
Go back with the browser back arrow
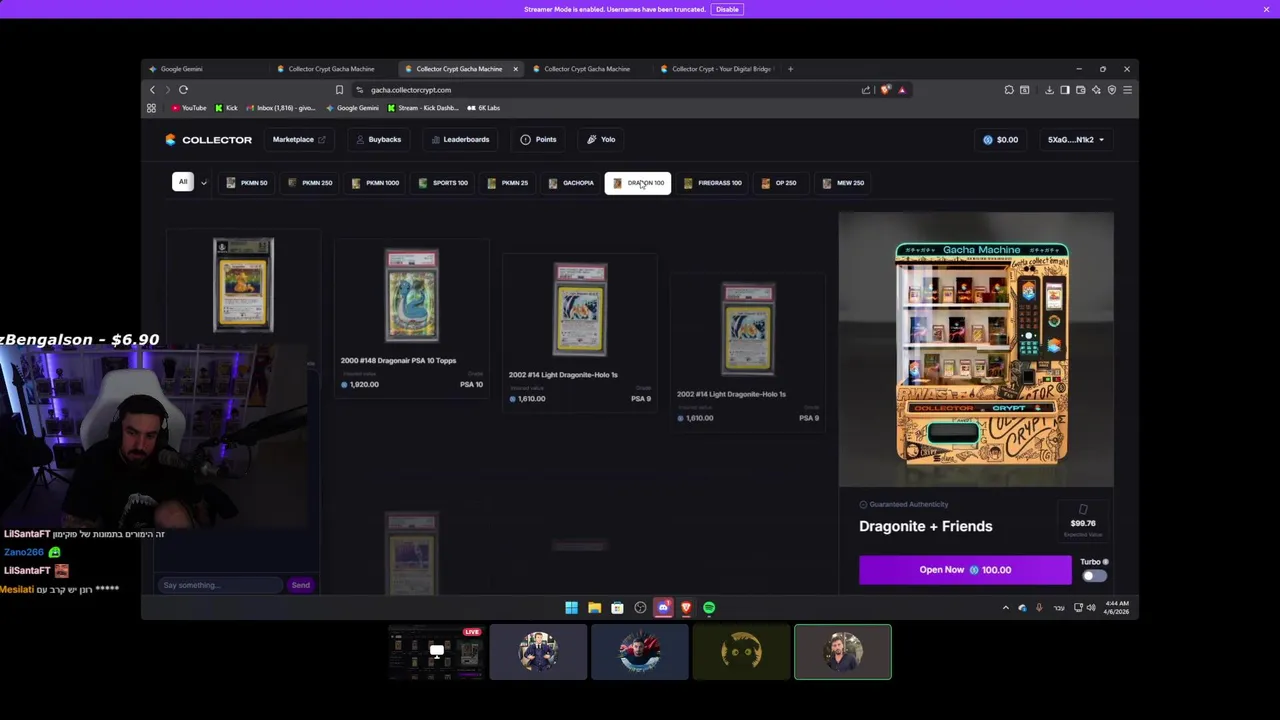click(x=152, y=90)
